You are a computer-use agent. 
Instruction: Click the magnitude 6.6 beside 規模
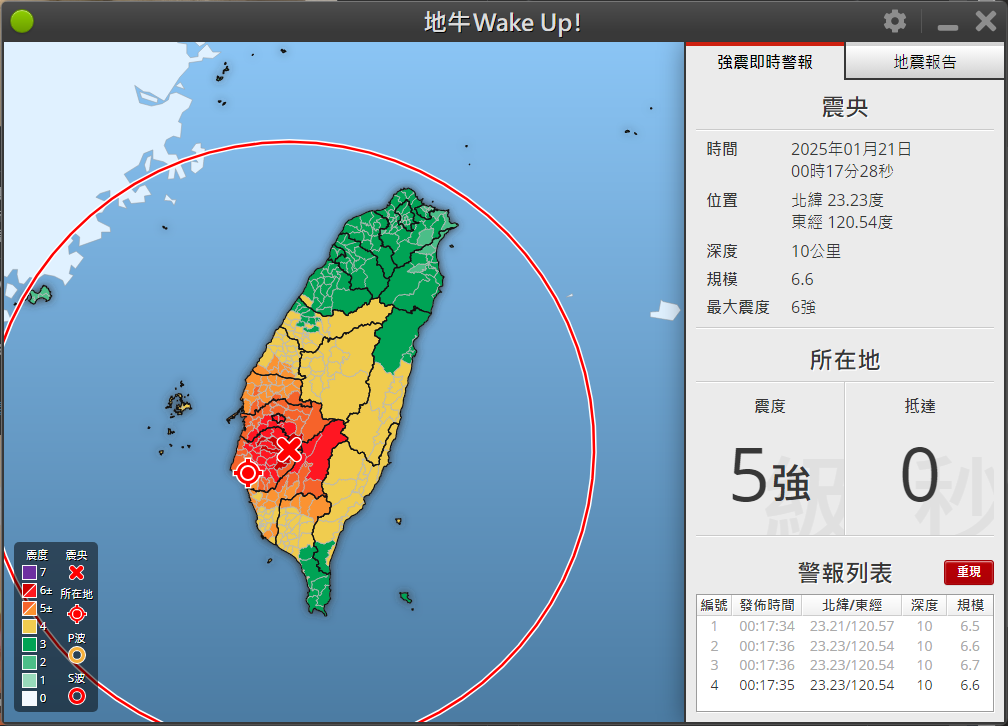pos(802,279)
